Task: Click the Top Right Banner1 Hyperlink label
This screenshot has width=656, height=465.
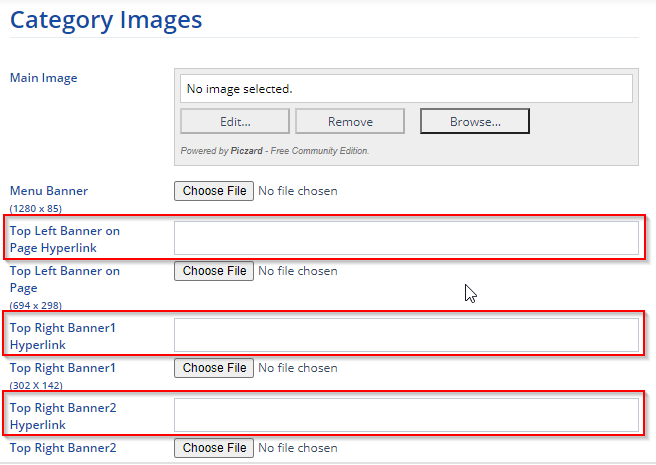Action: pyautogui.click(x=62, y=336)
